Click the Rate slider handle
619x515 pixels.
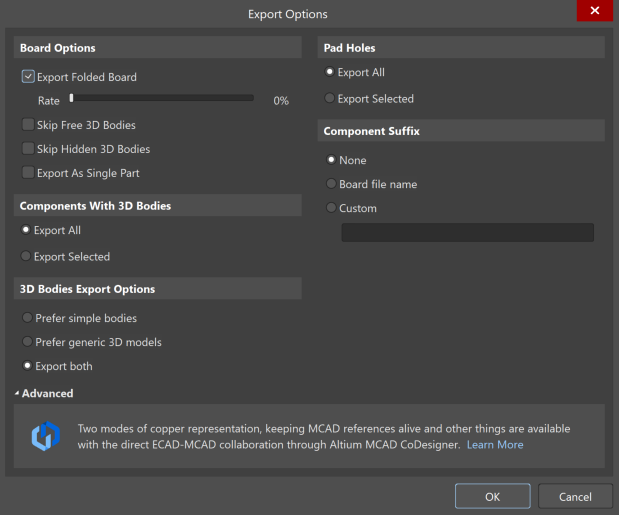point(71,98)
